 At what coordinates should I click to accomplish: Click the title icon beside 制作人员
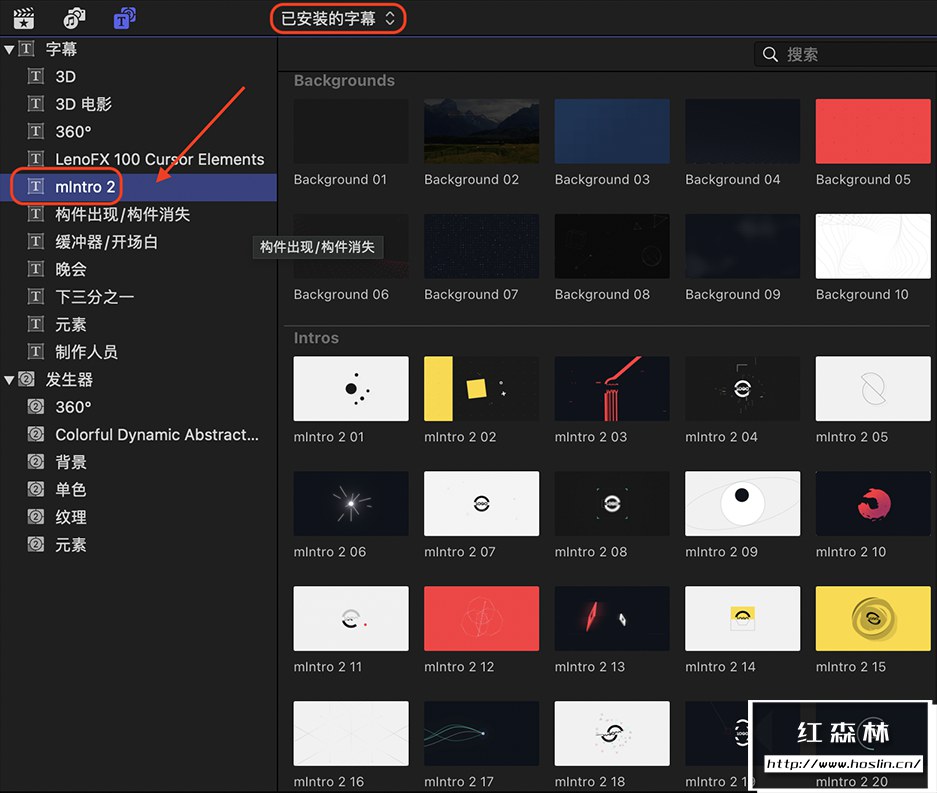tap(36, 351)
